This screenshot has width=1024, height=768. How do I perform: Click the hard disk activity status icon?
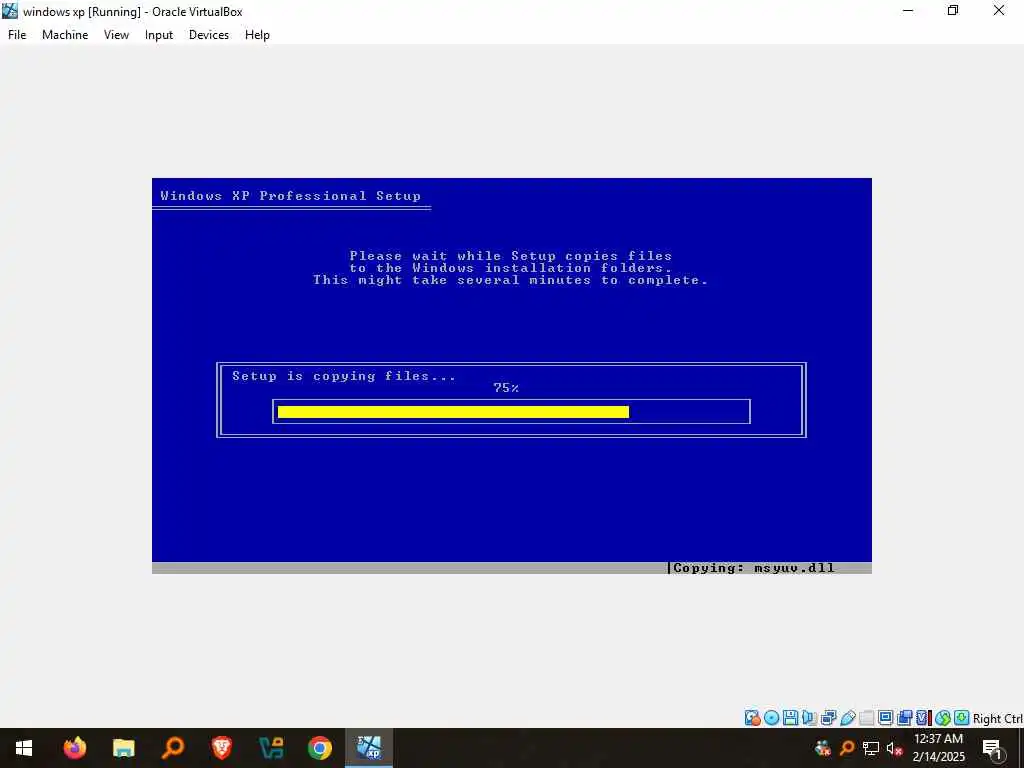(x=753, y=718)
